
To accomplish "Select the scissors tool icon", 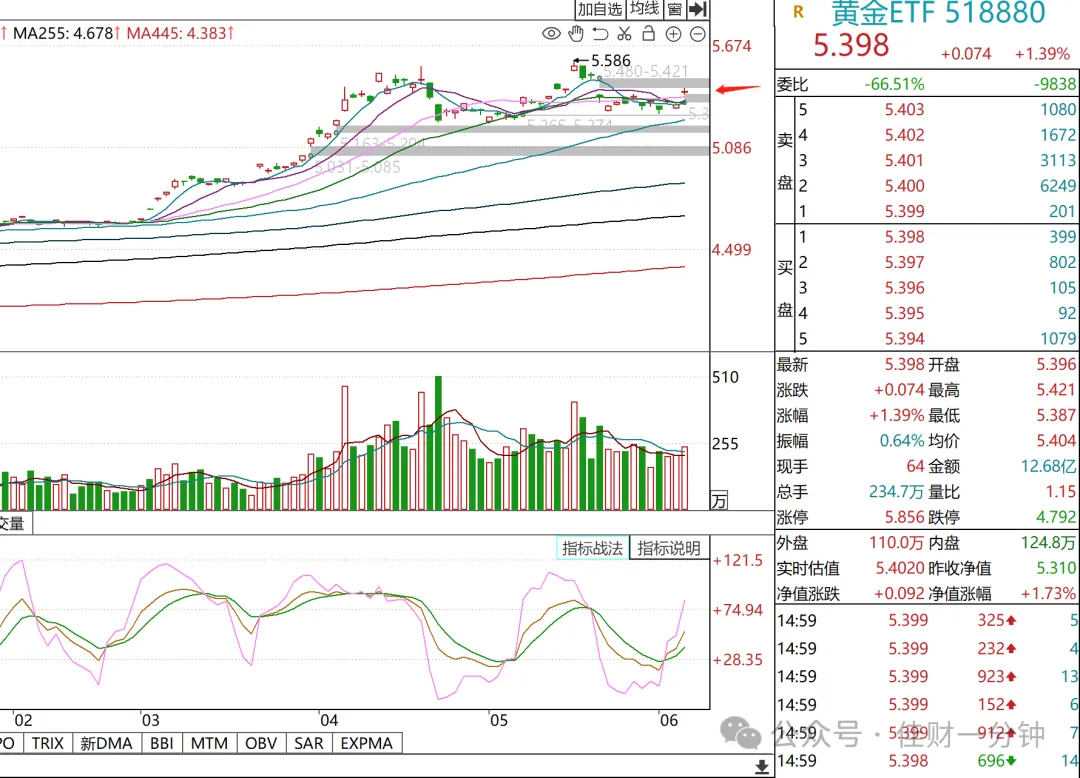I will click(625, 33).
